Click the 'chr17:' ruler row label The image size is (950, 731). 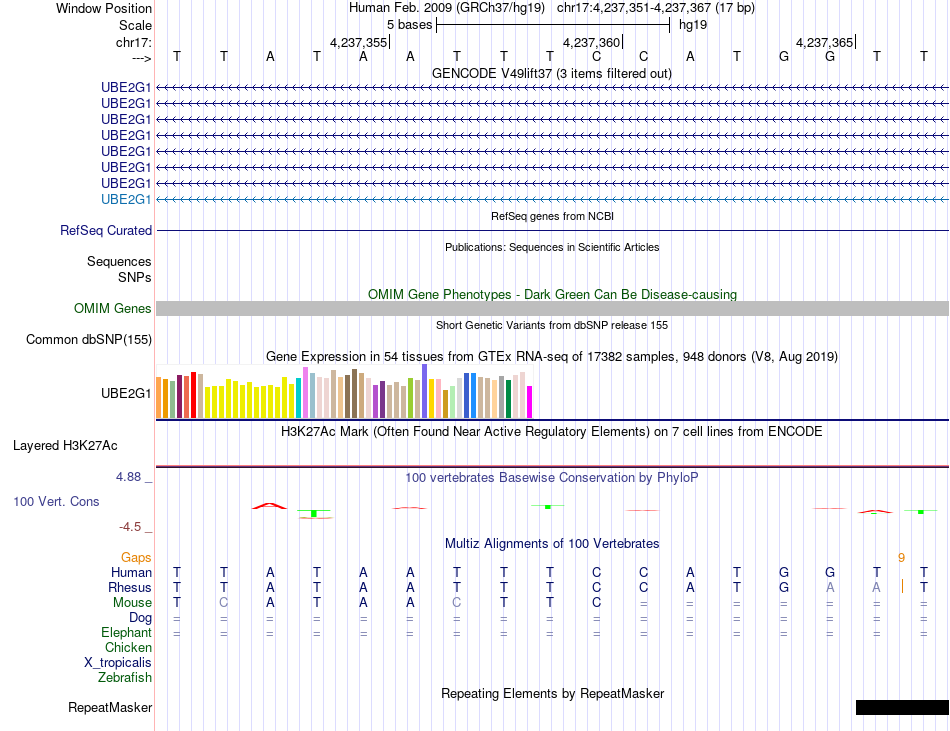click(x=134, y=42)
